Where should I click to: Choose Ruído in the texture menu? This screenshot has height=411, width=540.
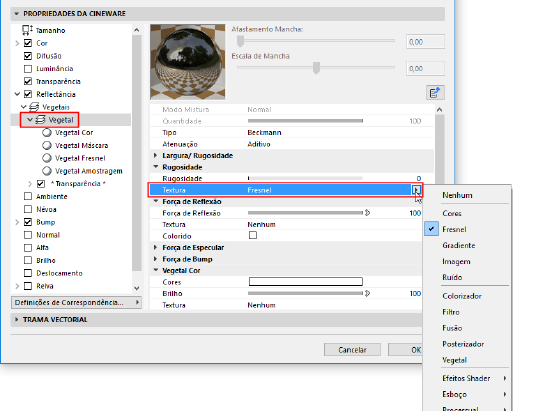pos(452,277)
